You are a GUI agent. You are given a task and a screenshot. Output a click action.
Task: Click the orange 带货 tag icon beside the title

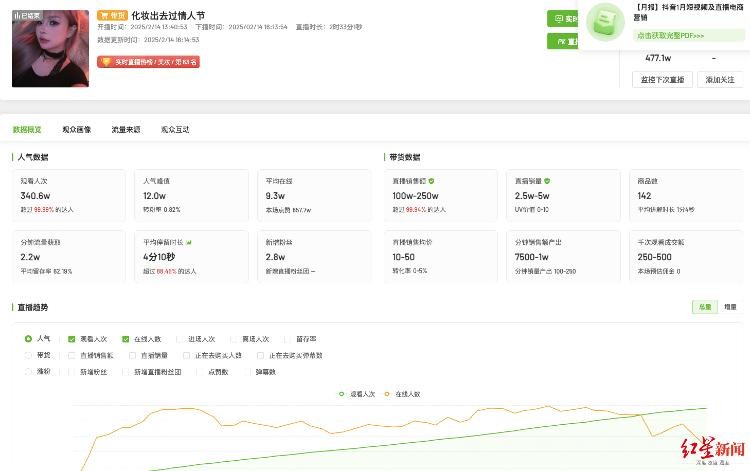(112, 16)
